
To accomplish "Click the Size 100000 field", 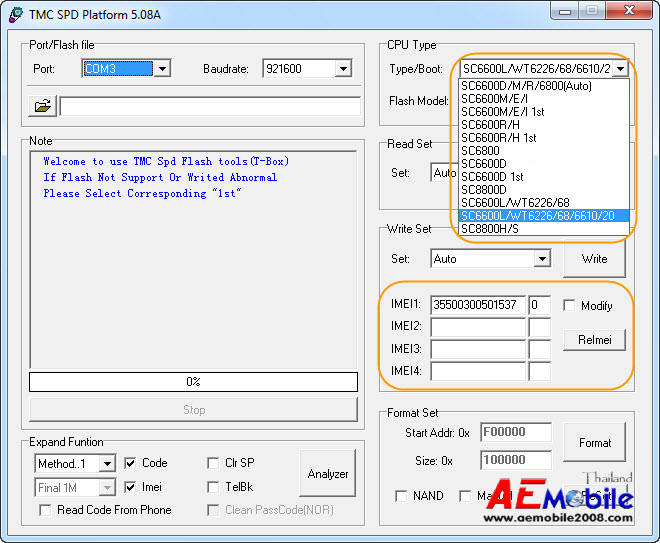I will pos(516,460).
